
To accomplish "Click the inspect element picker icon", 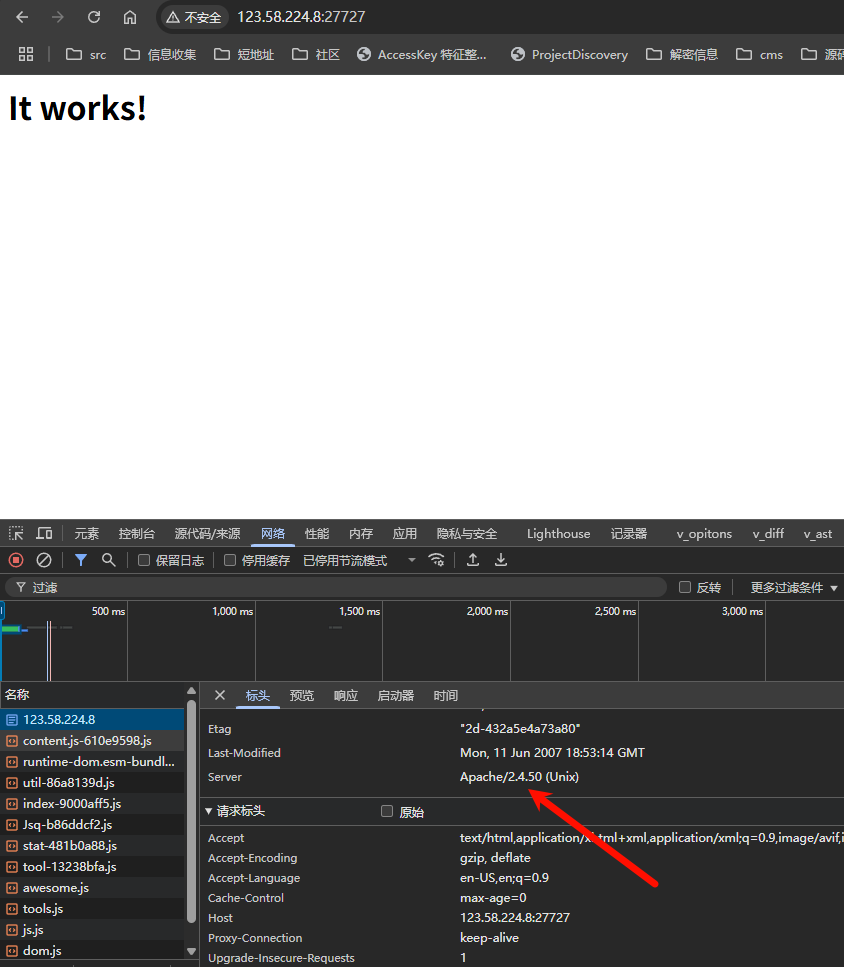I will click(x=16, y=534).
